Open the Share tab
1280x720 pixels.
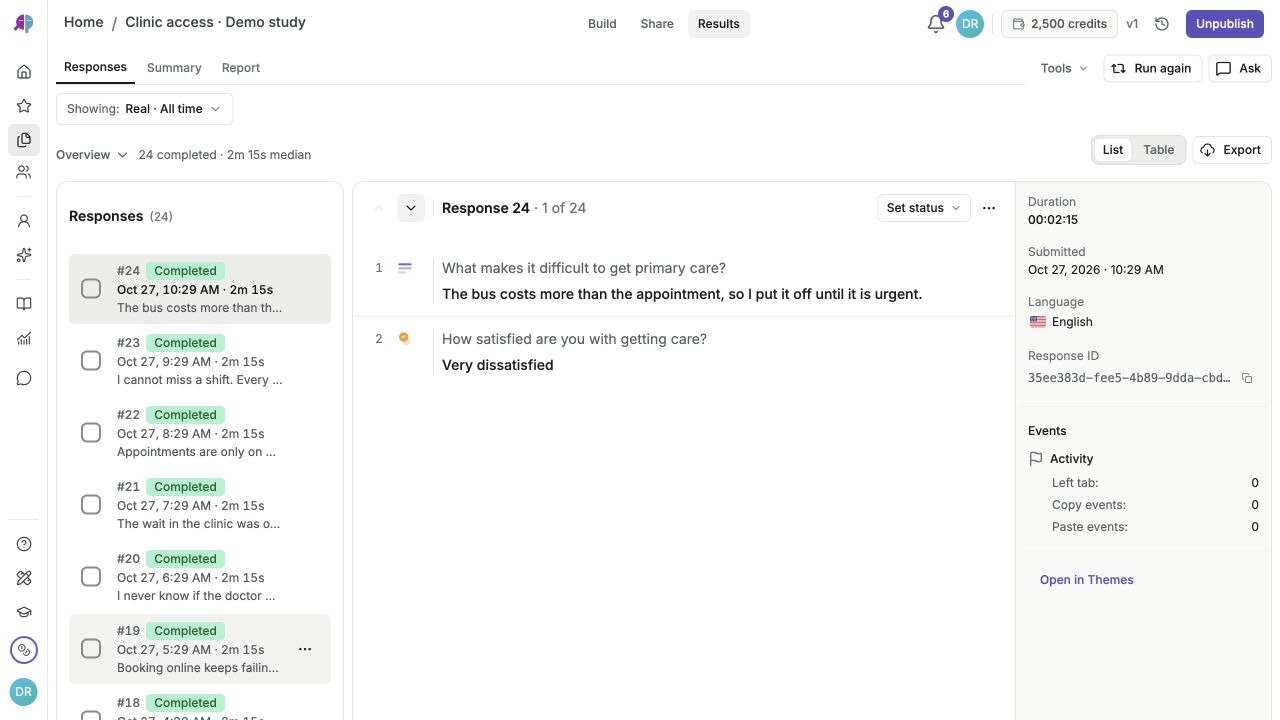pos(657,24)
